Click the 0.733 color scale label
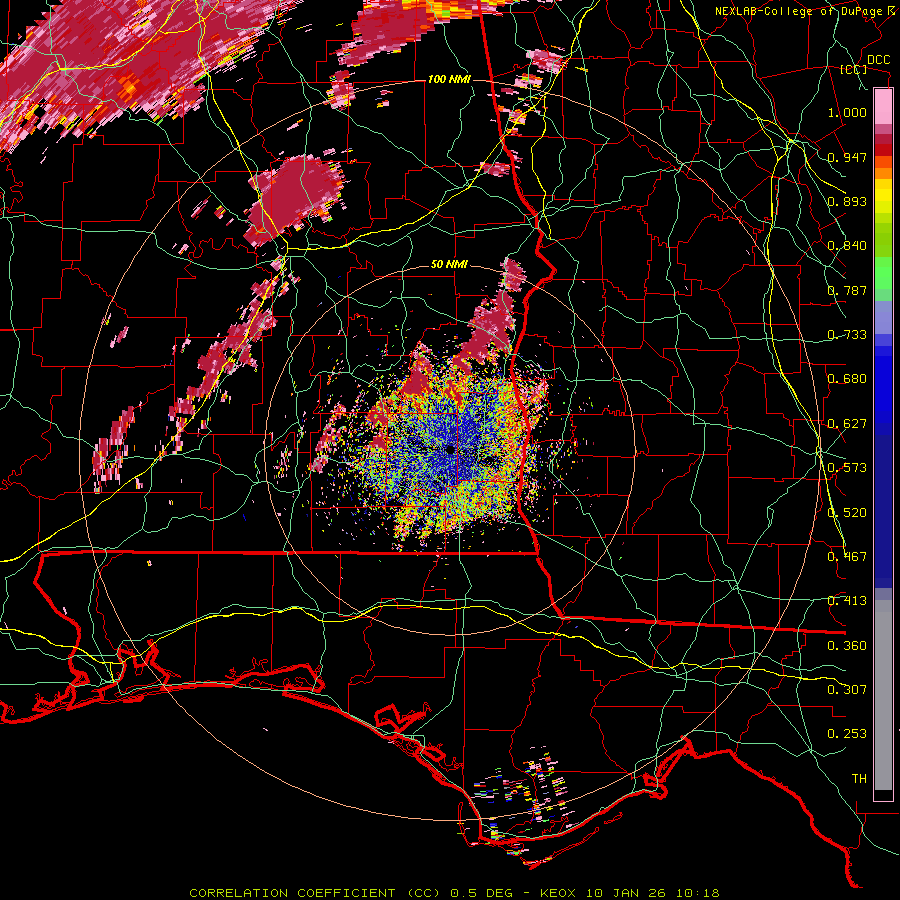 pyautogui.click(x=847, y=335)
